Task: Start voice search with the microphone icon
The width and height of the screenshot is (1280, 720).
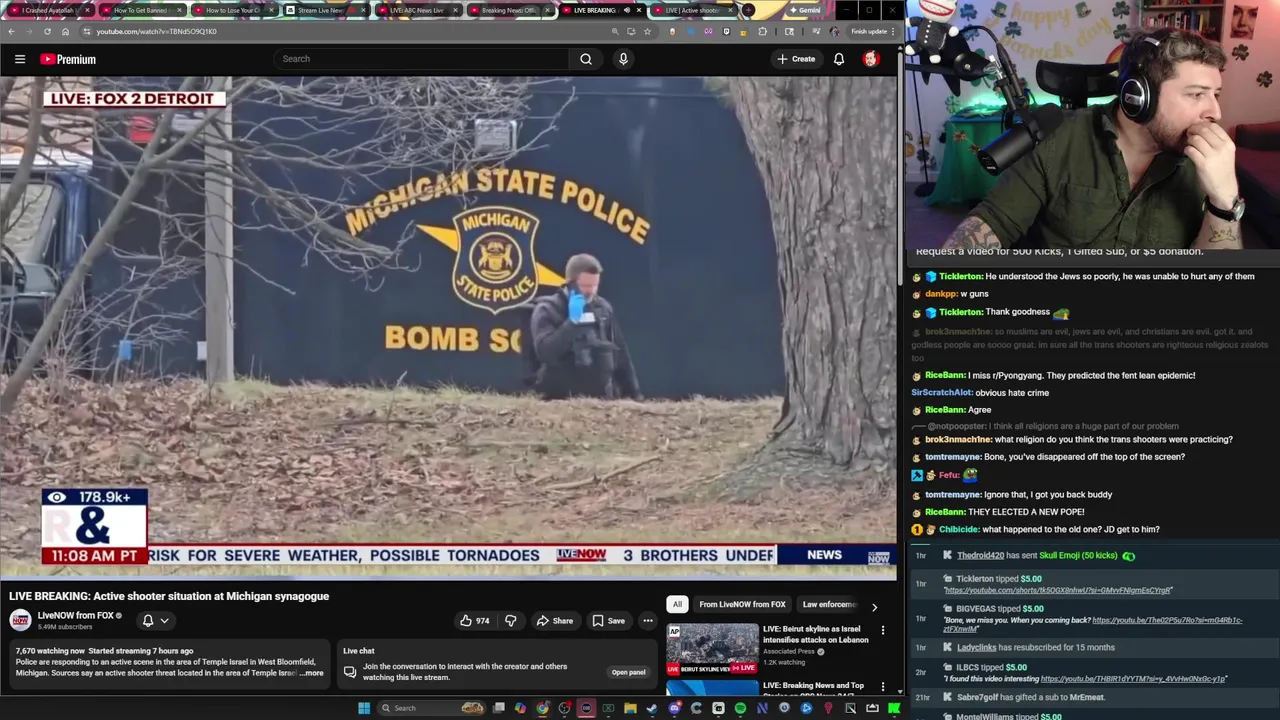Action: coord(623,59)
